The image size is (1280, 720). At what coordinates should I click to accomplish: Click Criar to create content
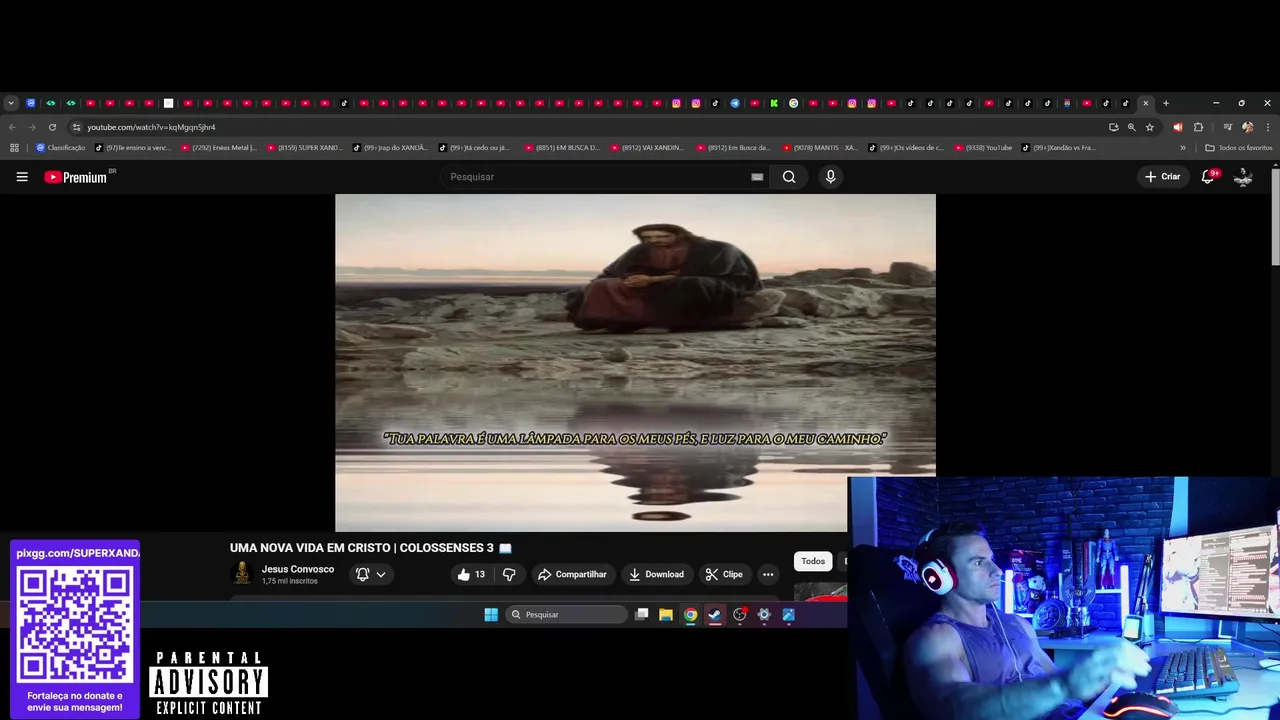[1163, 177]
